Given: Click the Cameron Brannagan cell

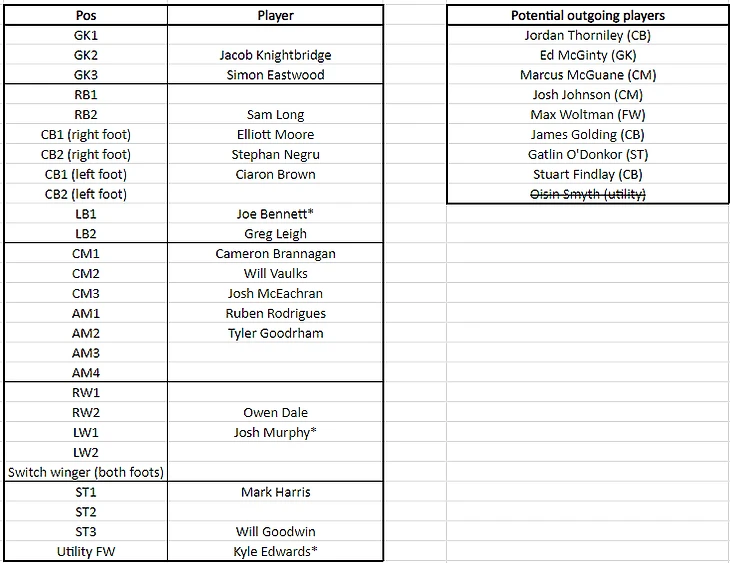Looking at the screenshot, I should tap(275, 254).
